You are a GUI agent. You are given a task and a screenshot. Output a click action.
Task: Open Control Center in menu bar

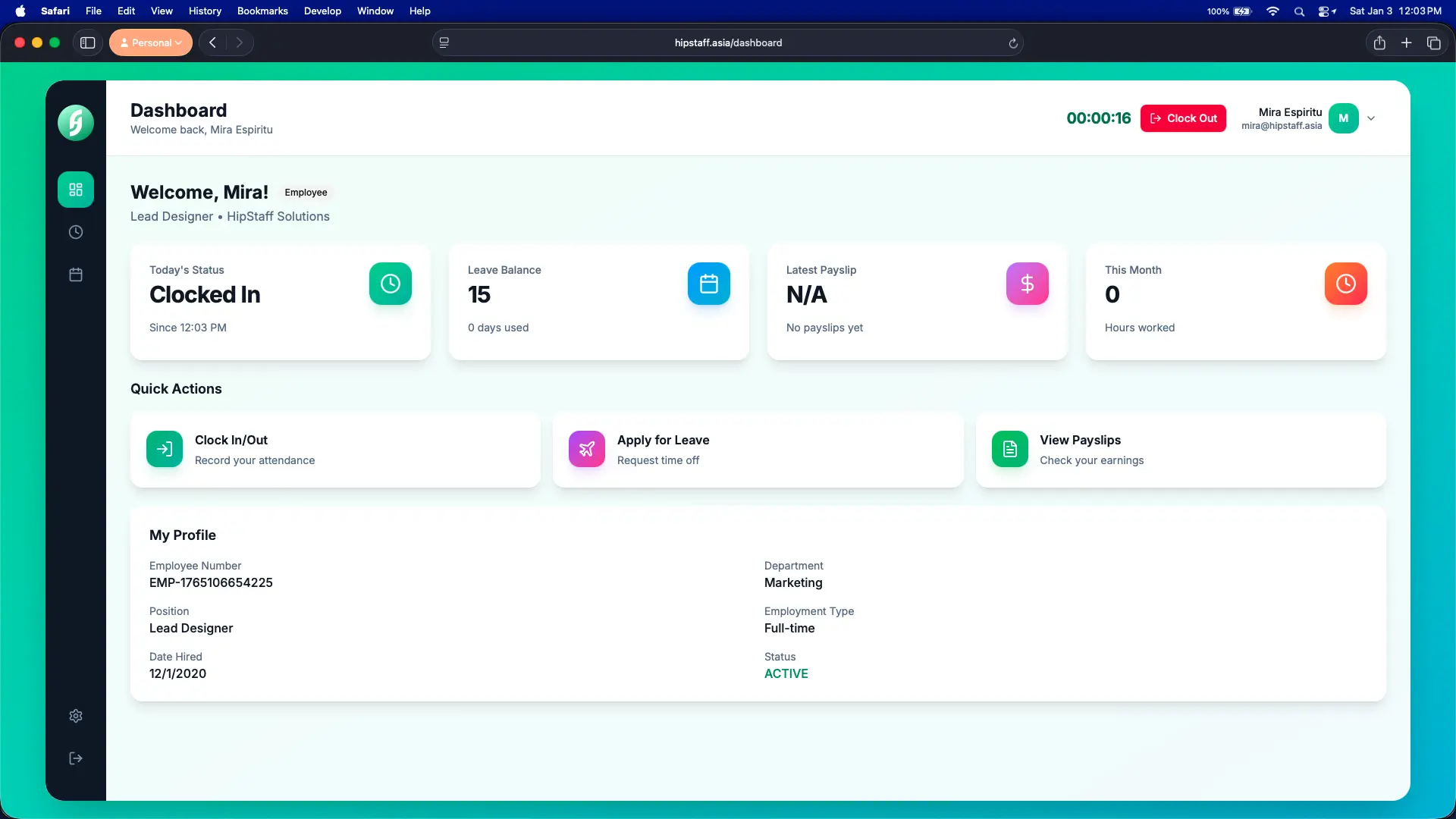pos(1327,11)
